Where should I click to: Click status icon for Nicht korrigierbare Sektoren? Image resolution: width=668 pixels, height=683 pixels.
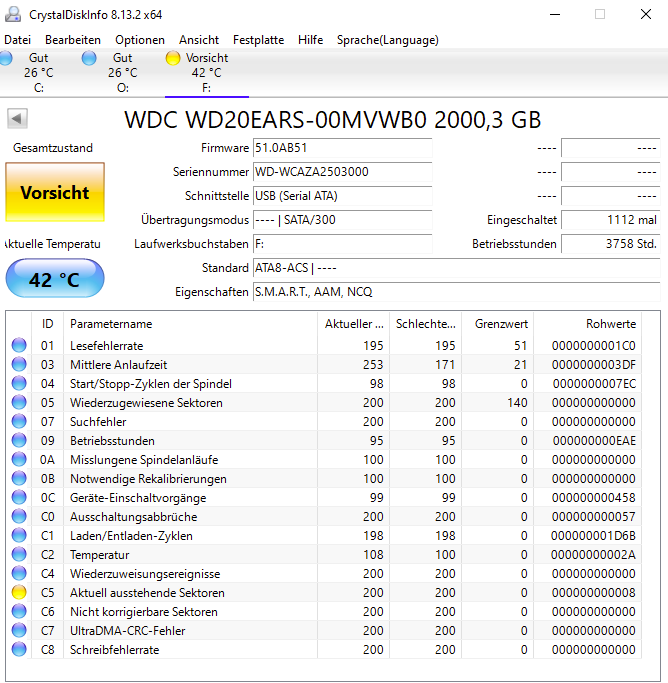point(19,612)
